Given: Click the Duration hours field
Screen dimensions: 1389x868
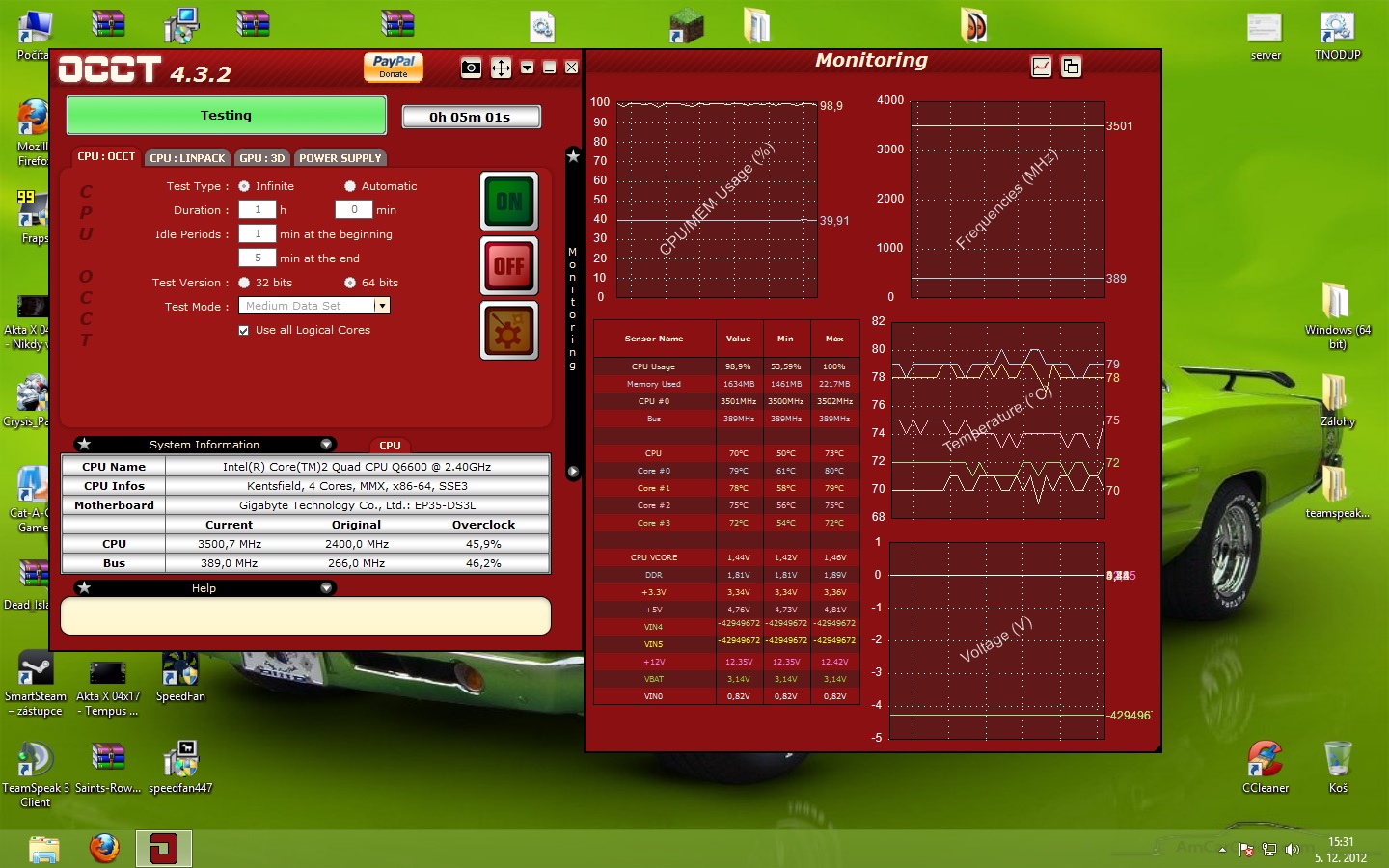Looking at the screenshot, I should click(x=258, y=209).
